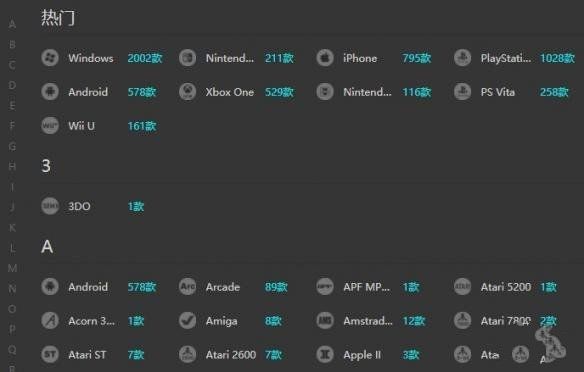Jump to Q in alphabet index
Image resolution: width=584 pixels, height=372 pixels.
click(12, 349)
